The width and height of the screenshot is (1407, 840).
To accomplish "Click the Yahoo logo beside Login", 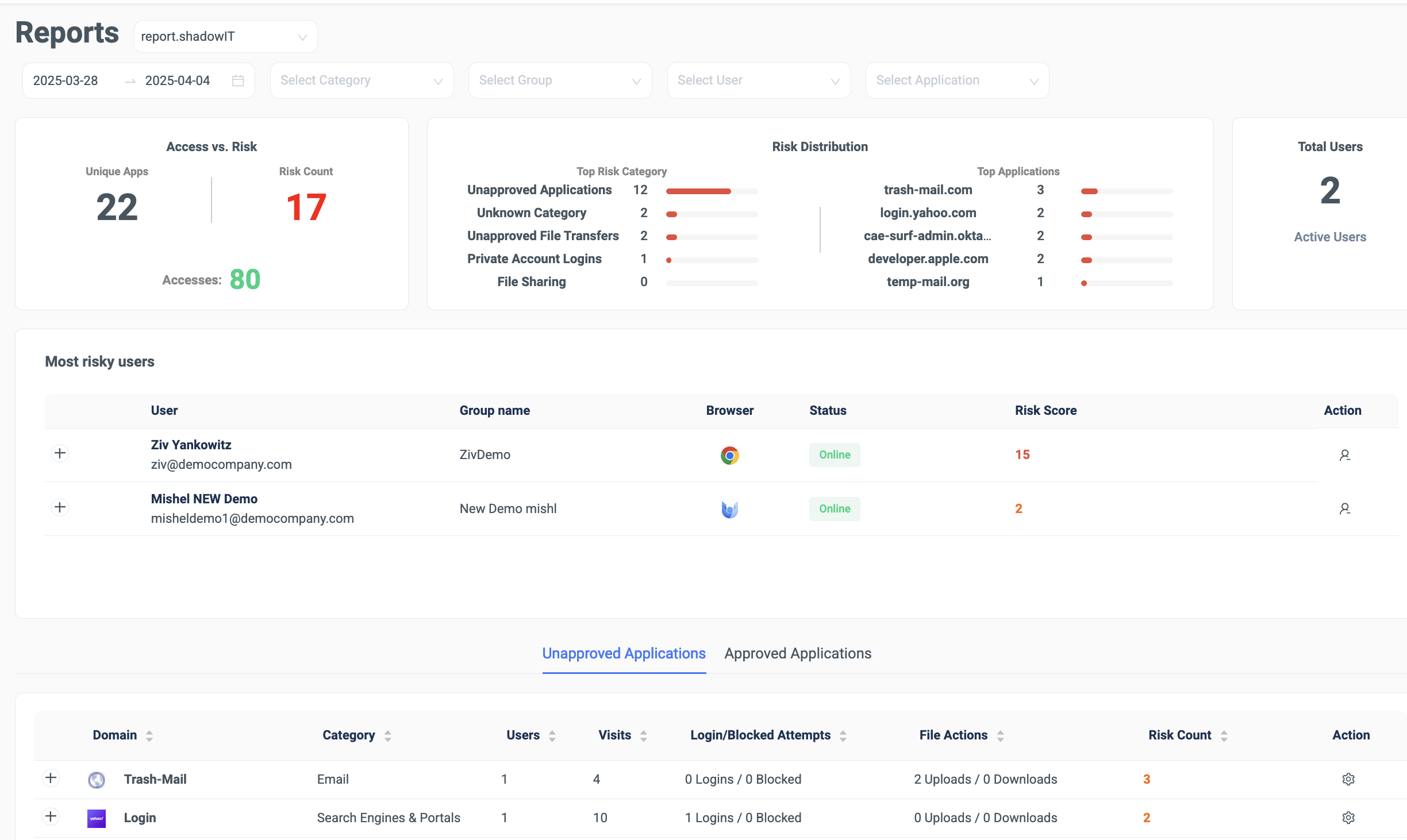I will pos(97,818).
